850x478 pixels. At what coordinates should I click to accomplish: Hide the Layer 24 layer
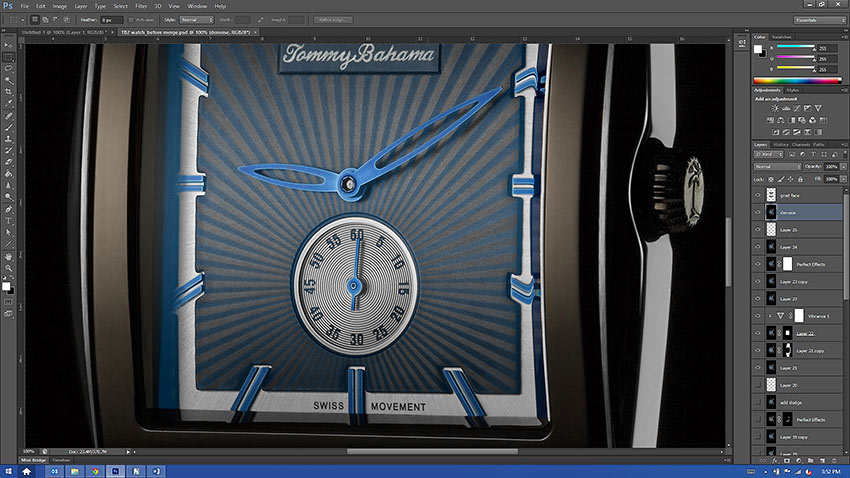[x=758, y=247]
